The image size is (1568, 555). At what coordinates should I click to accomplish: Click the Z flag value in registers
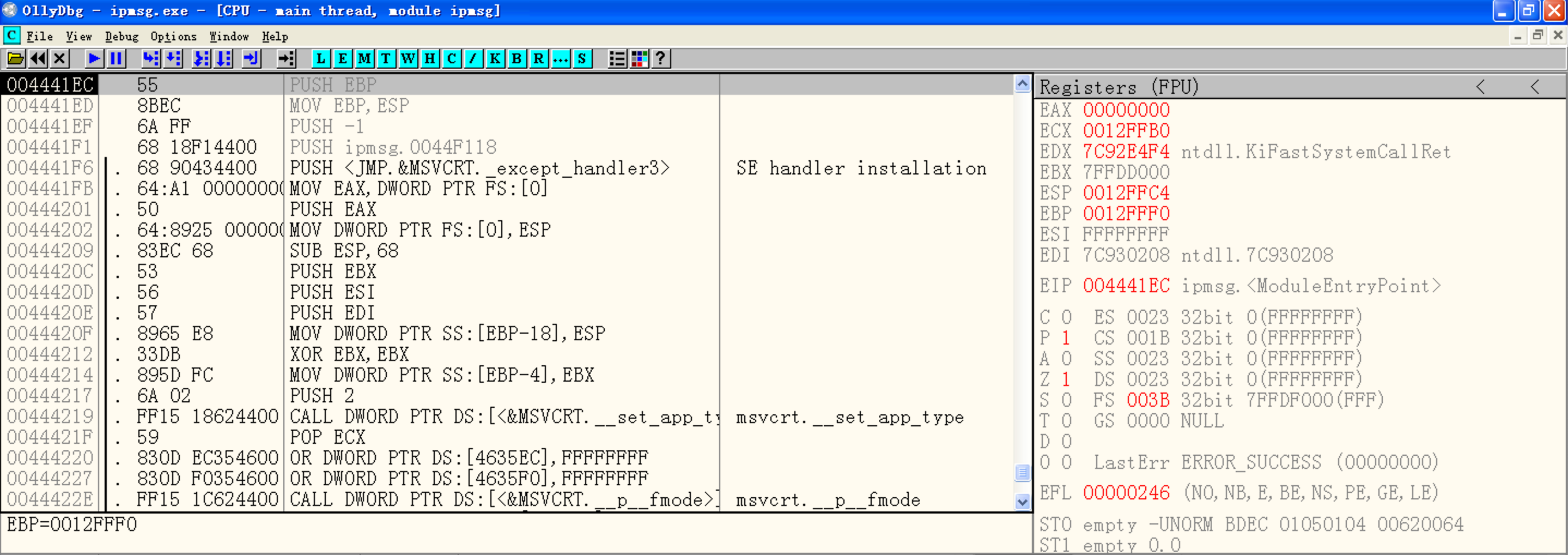coord(1066,379)
